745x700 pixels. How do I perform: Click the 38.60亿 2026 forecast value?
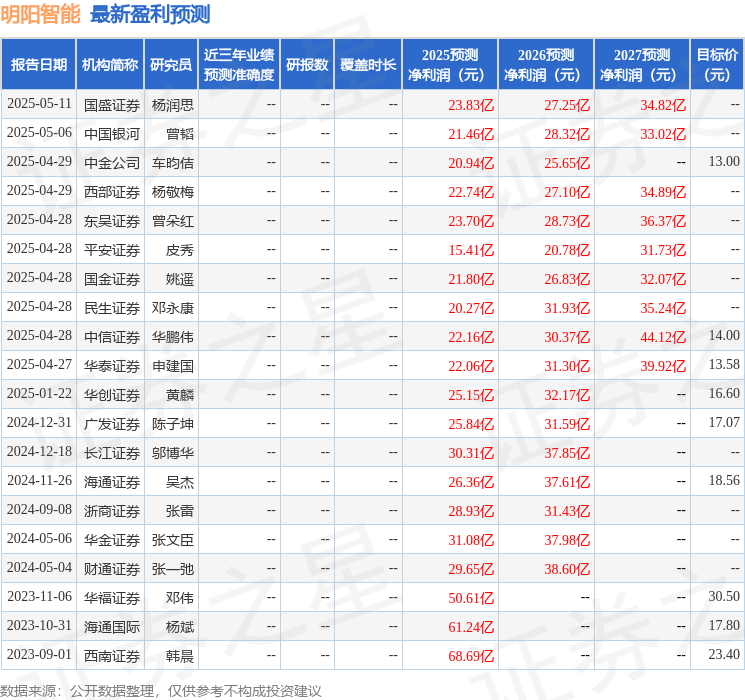(x=567, y=569)
